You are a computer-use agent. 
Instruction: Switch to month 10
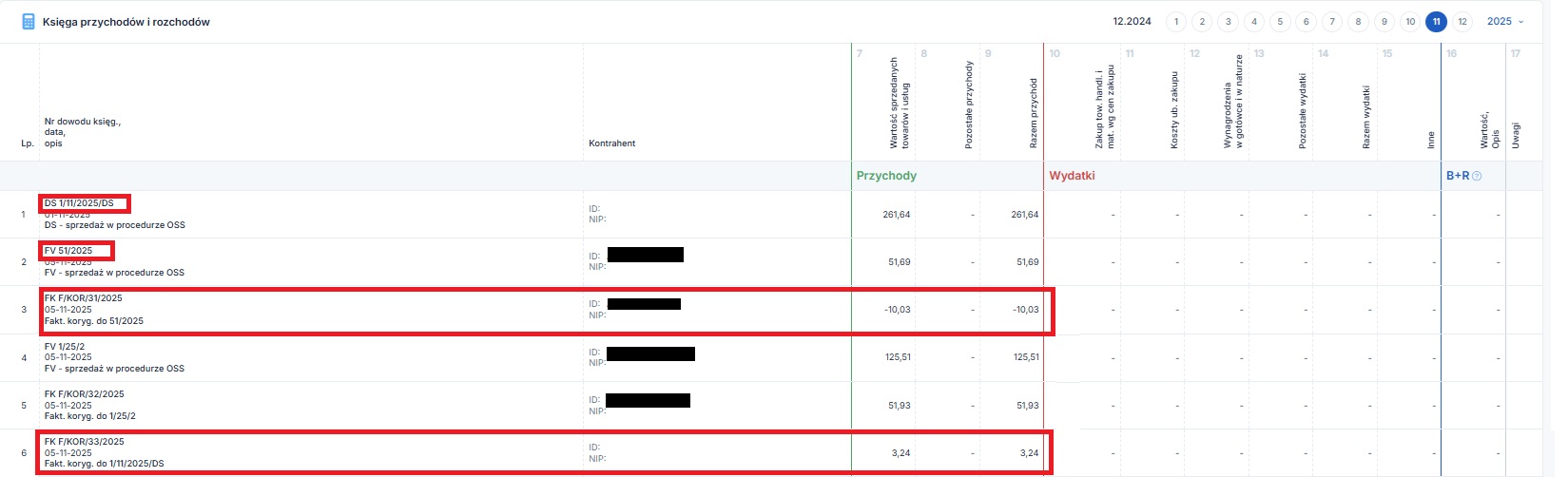1410,22
